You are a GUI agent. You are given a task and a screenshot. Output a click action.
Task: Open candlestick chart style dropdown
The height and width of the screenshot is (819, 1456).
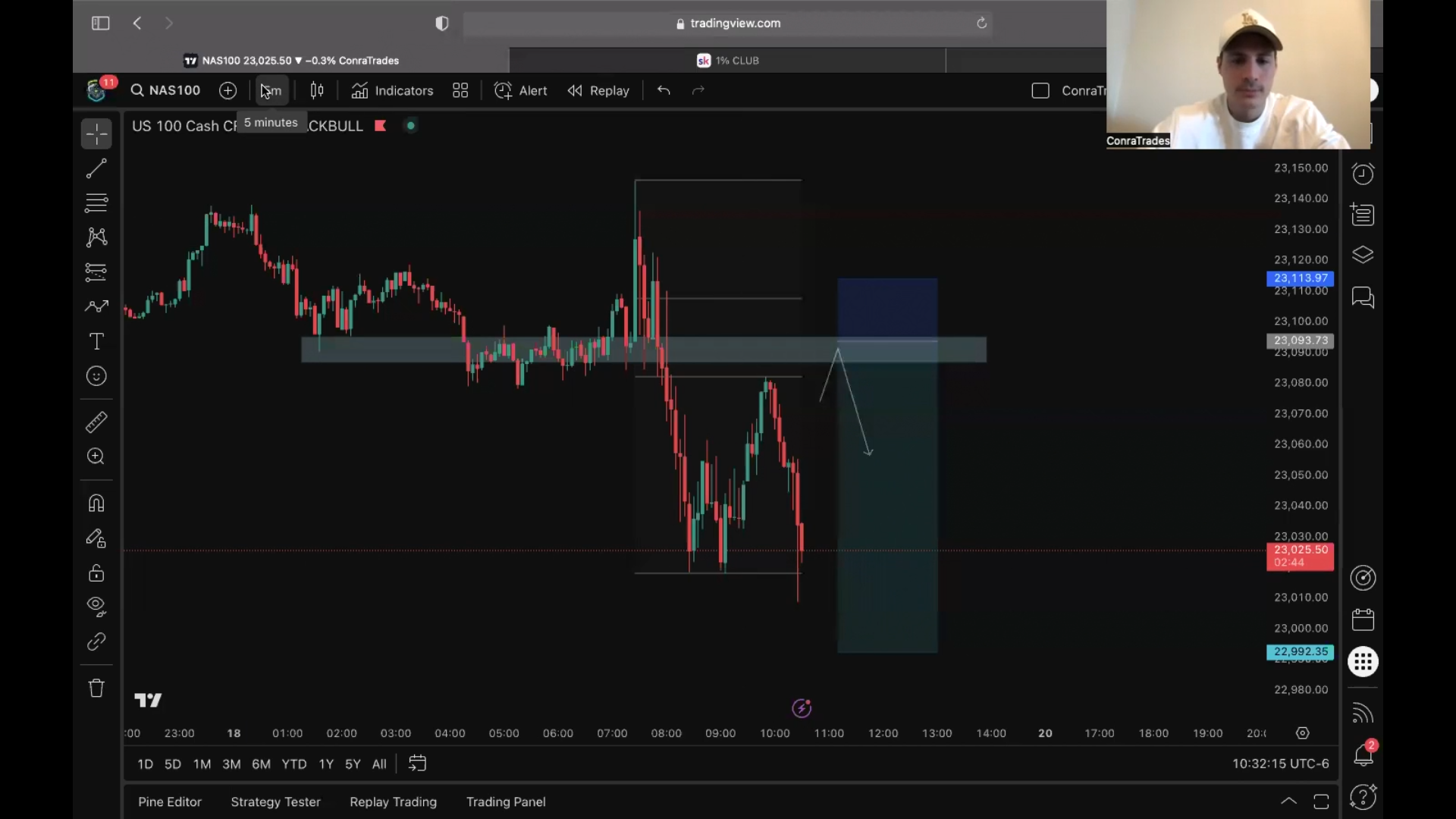click(317, 90)
